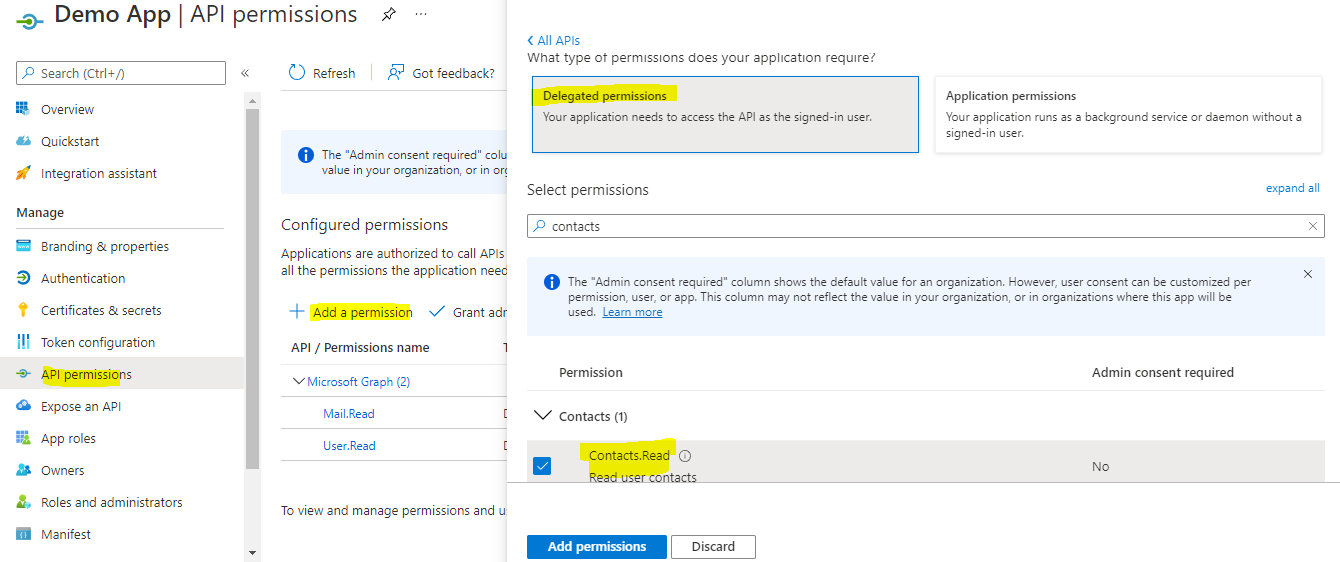Dismiss the admin consent info banner
The image size is (1340, 562).
tap(1308, 273)
